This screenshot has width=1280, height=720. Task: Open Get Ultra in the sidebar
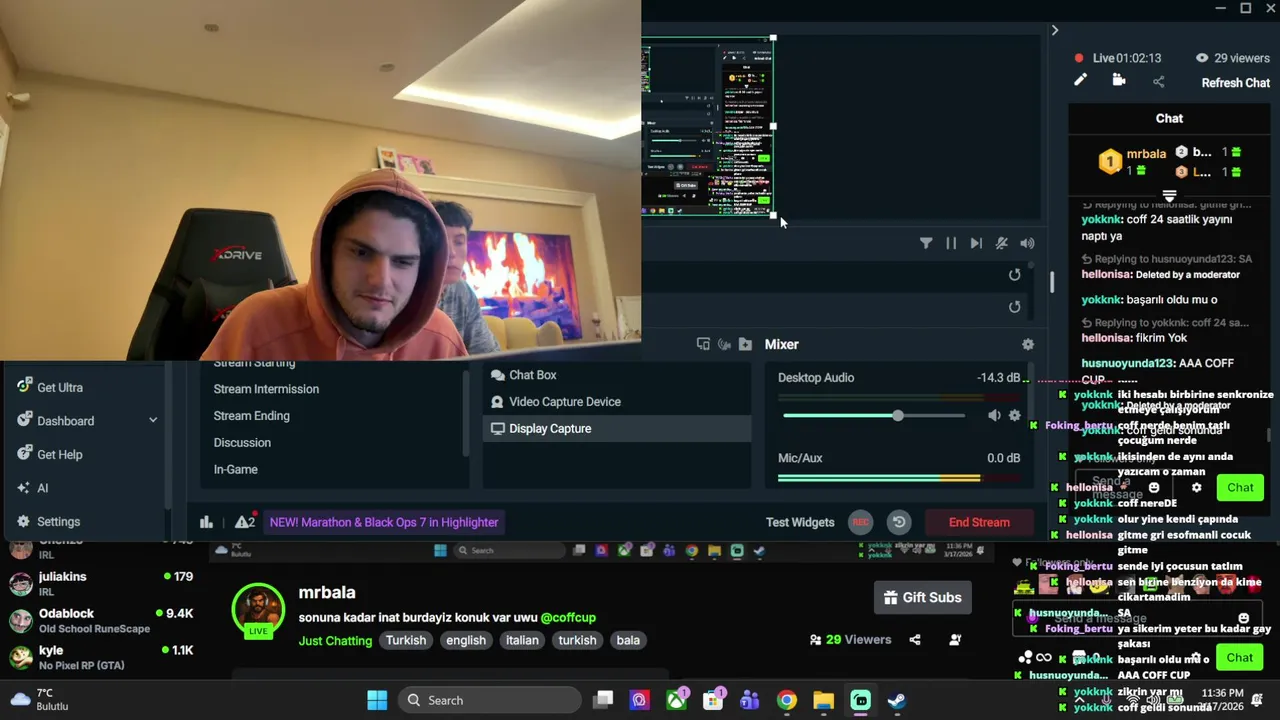coord(60,387)
